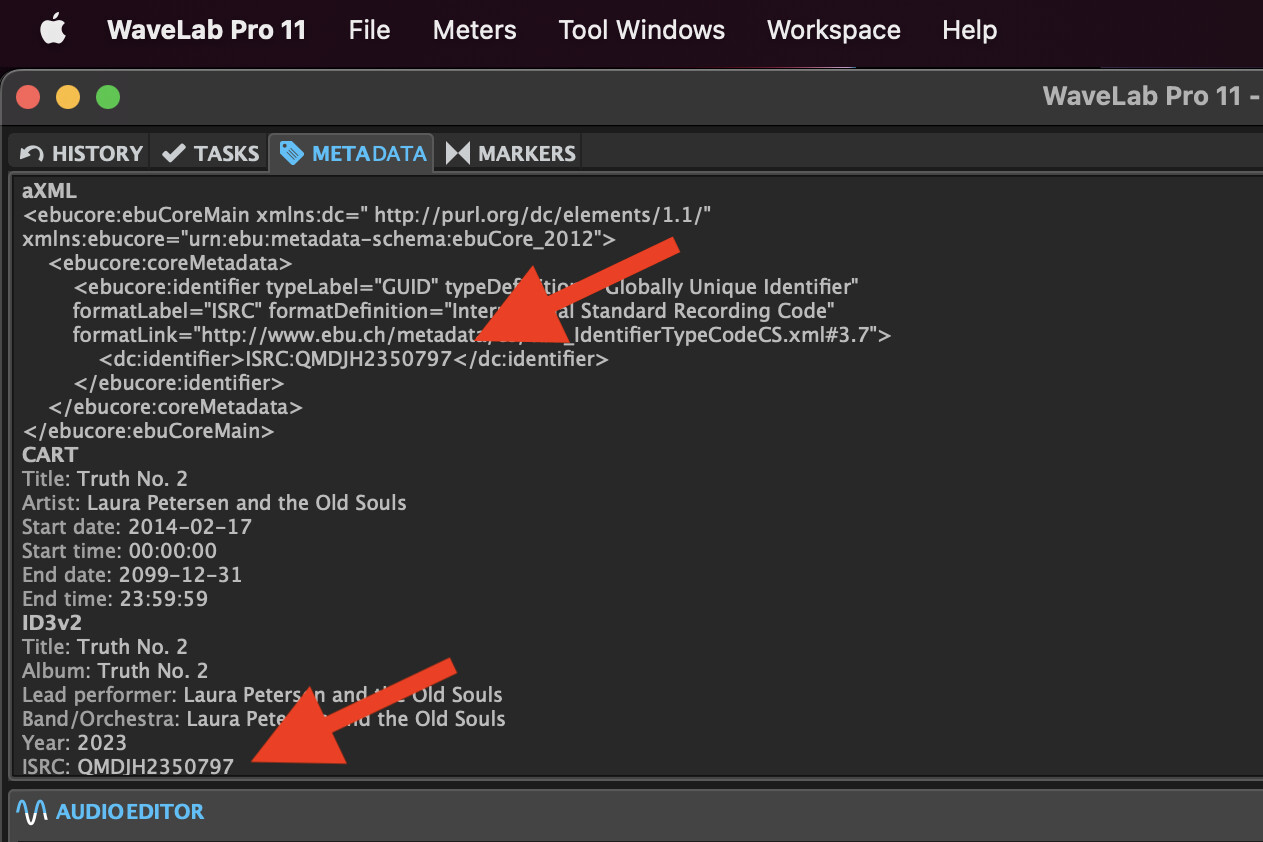Click the CART Artist line
1263x842 pixels.
pyautogui.click(x=214, y=503)
